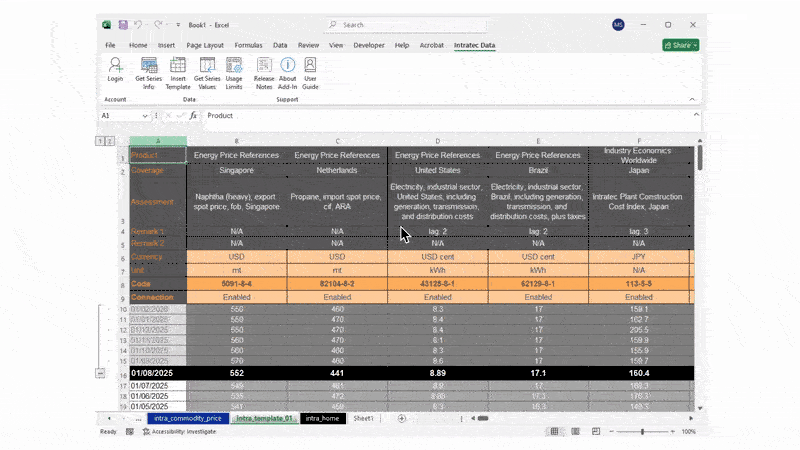Click the Excel app icon in the title bar
800x450 pixels.
point(107,24)
